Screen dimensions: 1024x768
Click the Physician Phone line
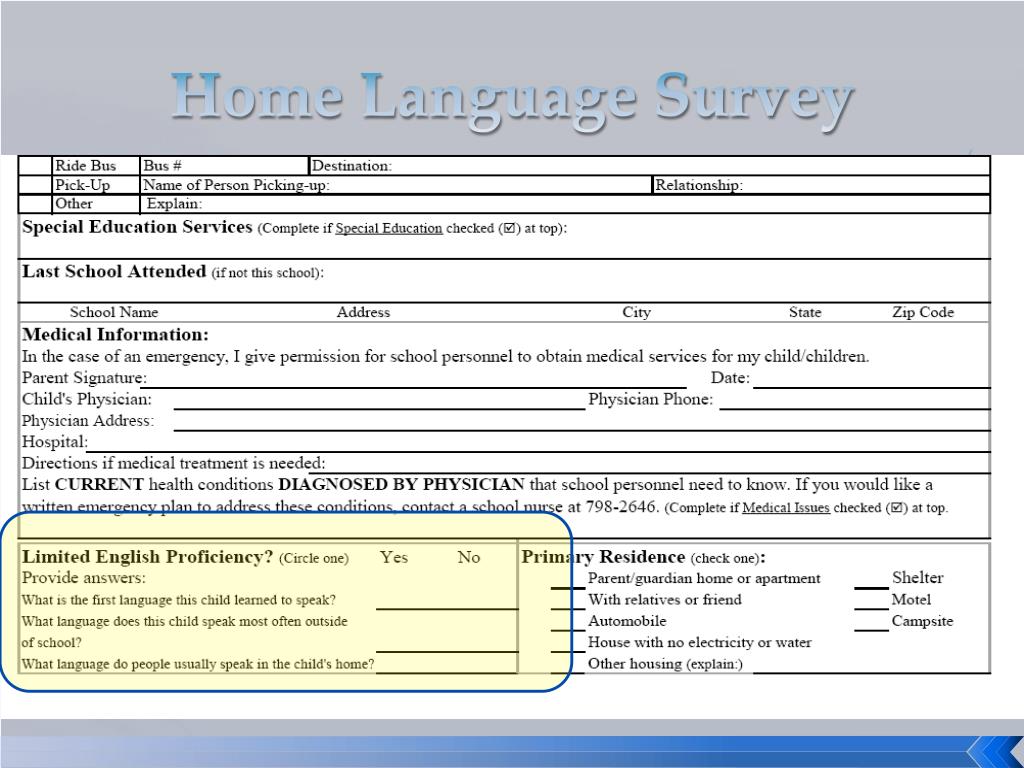(x=855, y=400)
